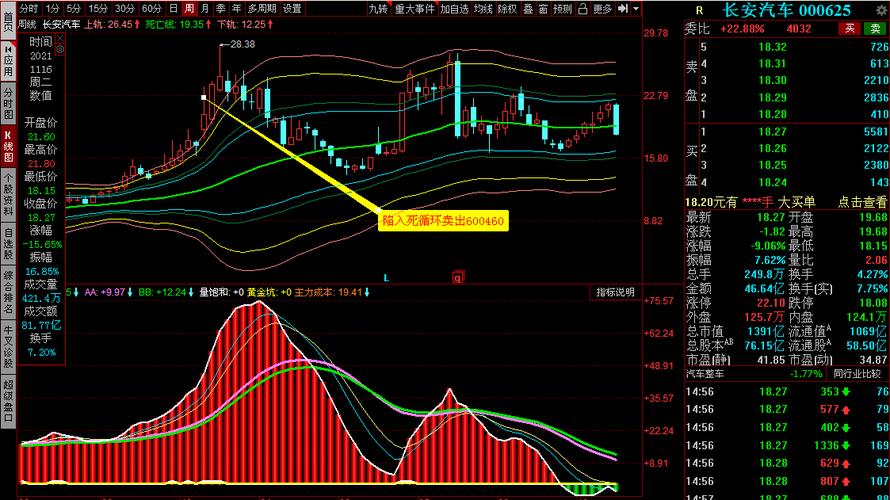
Task: Click the red 买 buy button
Action: tap(850, 28)
